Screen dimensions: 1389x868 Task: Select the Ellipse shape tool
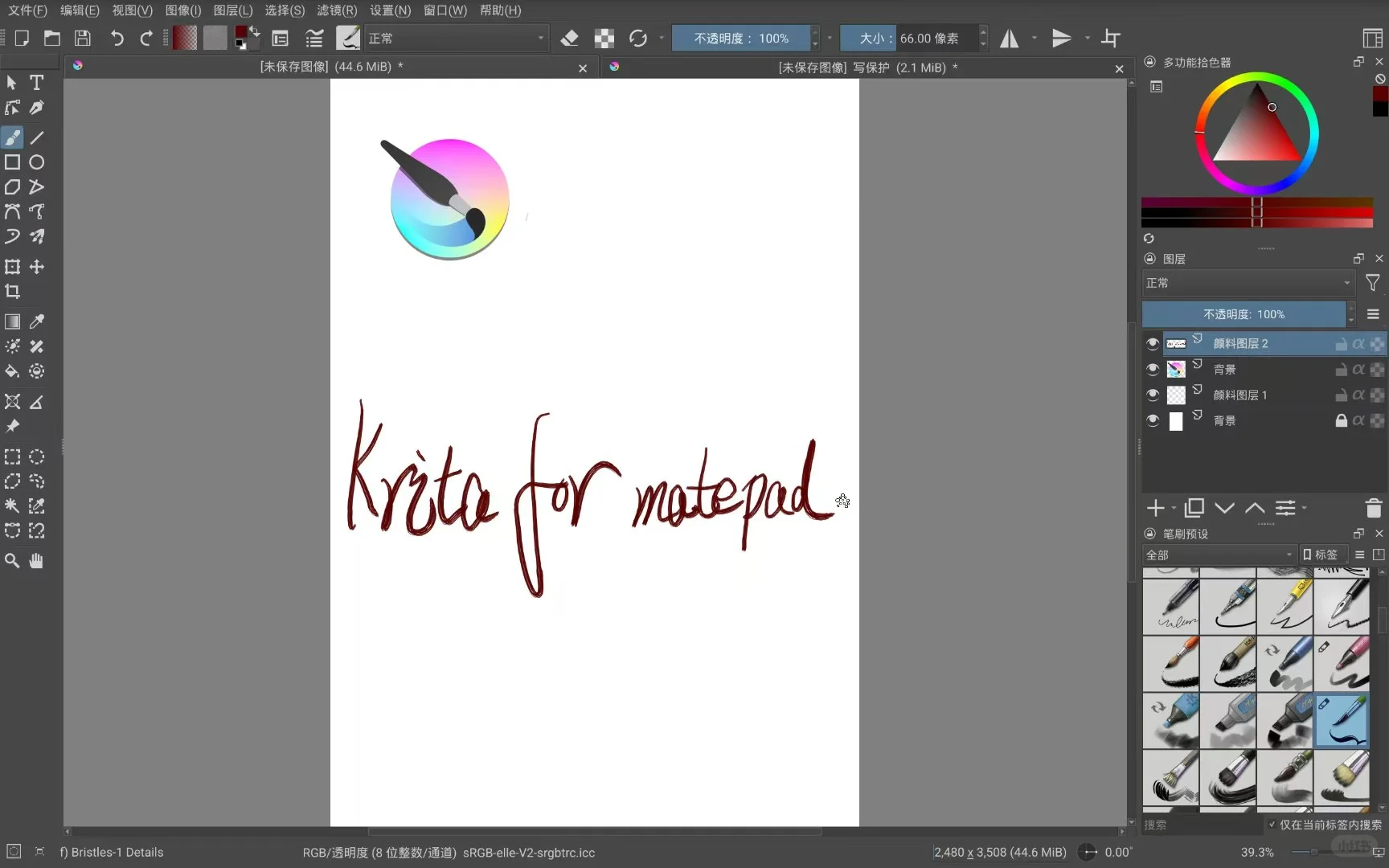pos(36,162)
